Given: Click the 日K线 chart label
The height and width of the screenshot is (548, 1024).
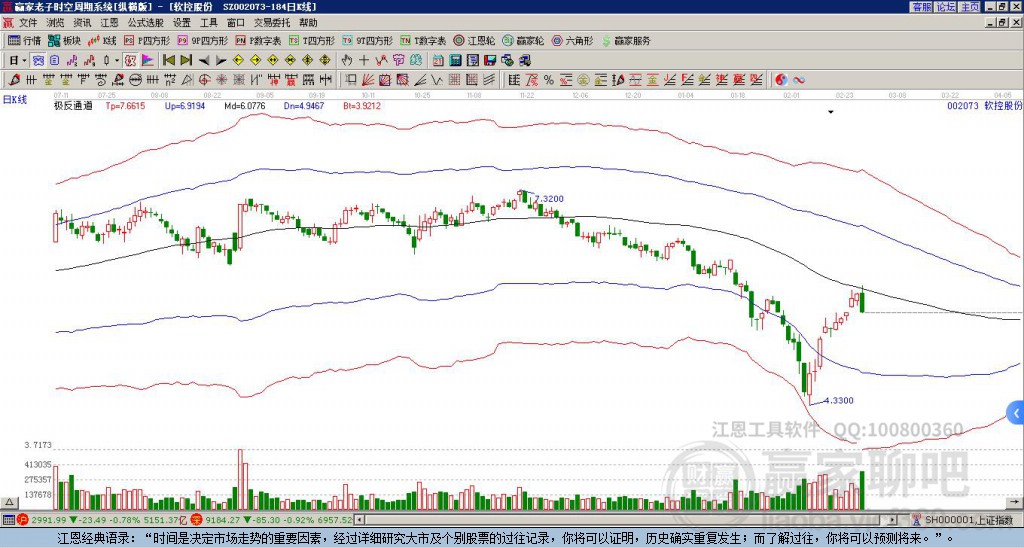Looking at the screenshot, I should 15,100.
